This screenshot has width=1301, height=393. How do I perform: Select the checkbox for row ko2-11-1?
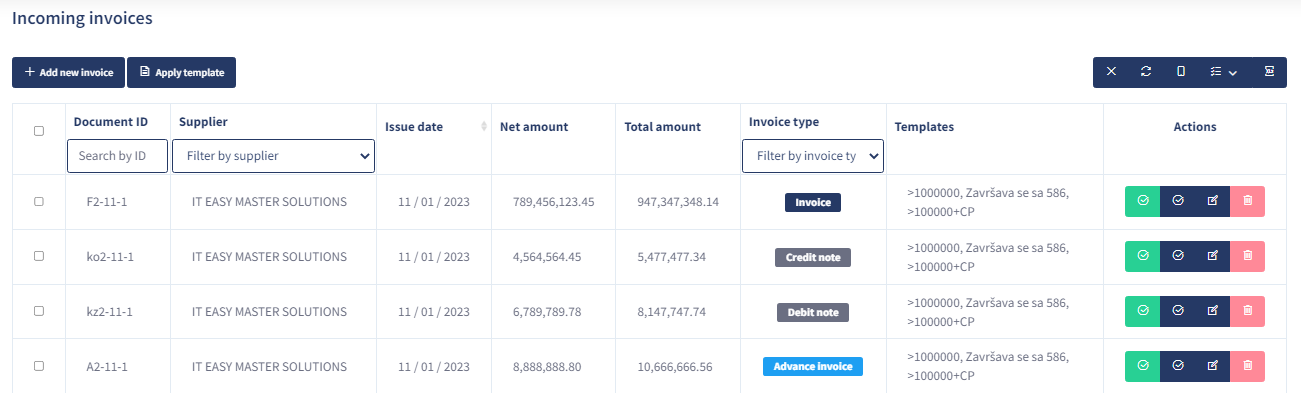[39, 256]
